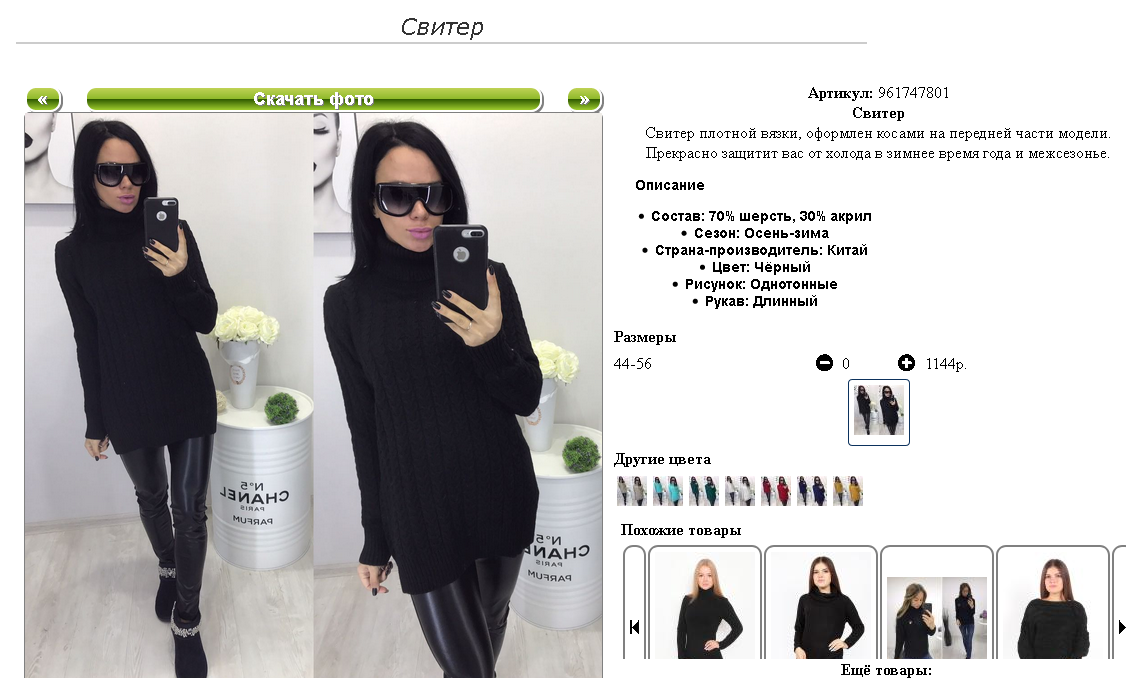Decrease quantity with the minus icon
This screenshot has width=1126, height=678.
[824, 363]
